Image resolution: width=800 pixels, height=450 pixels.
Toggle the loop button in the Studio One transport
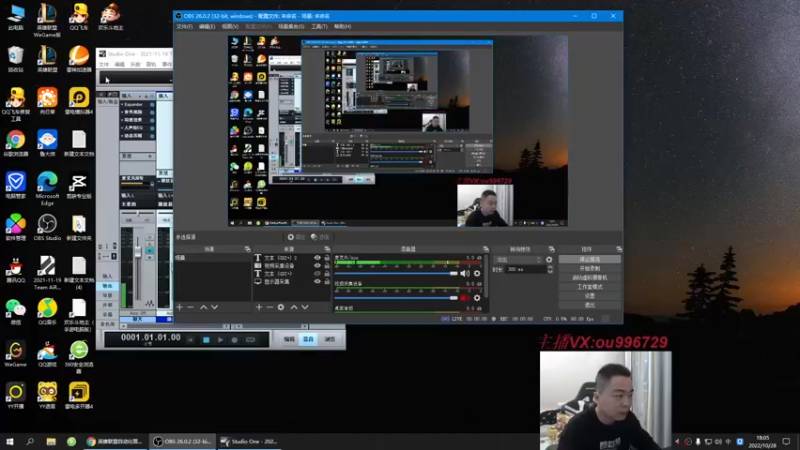(250, 340)
